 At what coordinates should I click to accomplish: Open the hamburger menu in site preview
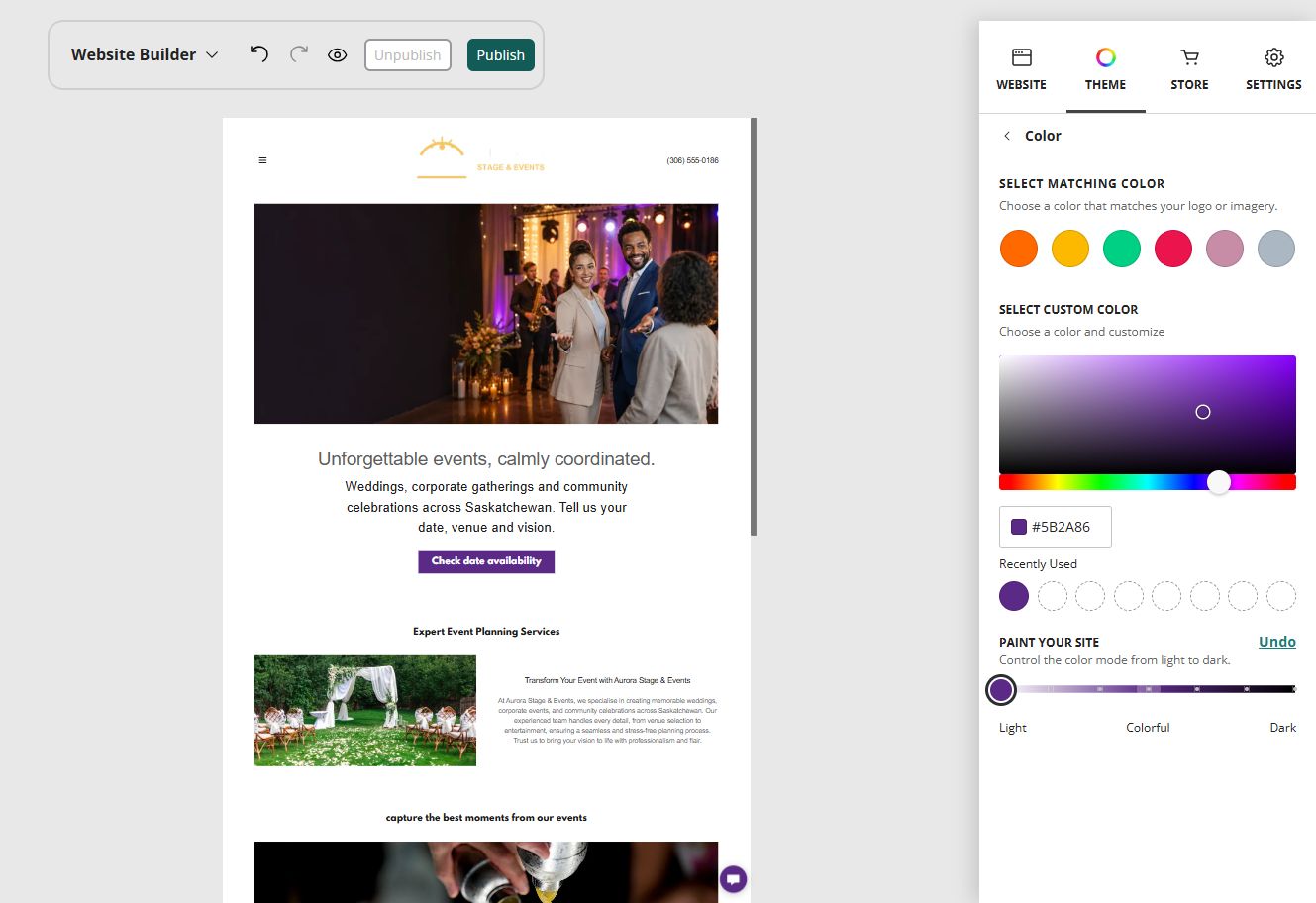point(262,160)
